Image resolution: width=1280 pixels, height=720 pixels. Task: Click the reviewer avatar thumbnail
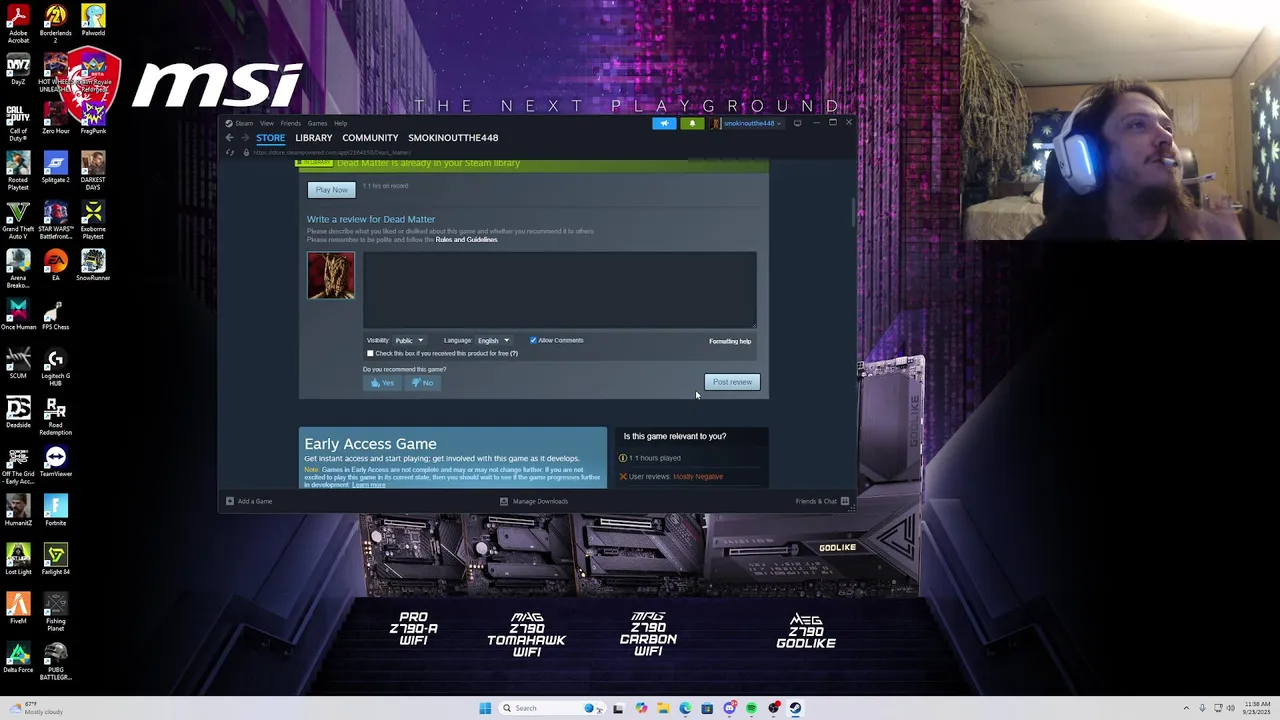click(331, 276)
